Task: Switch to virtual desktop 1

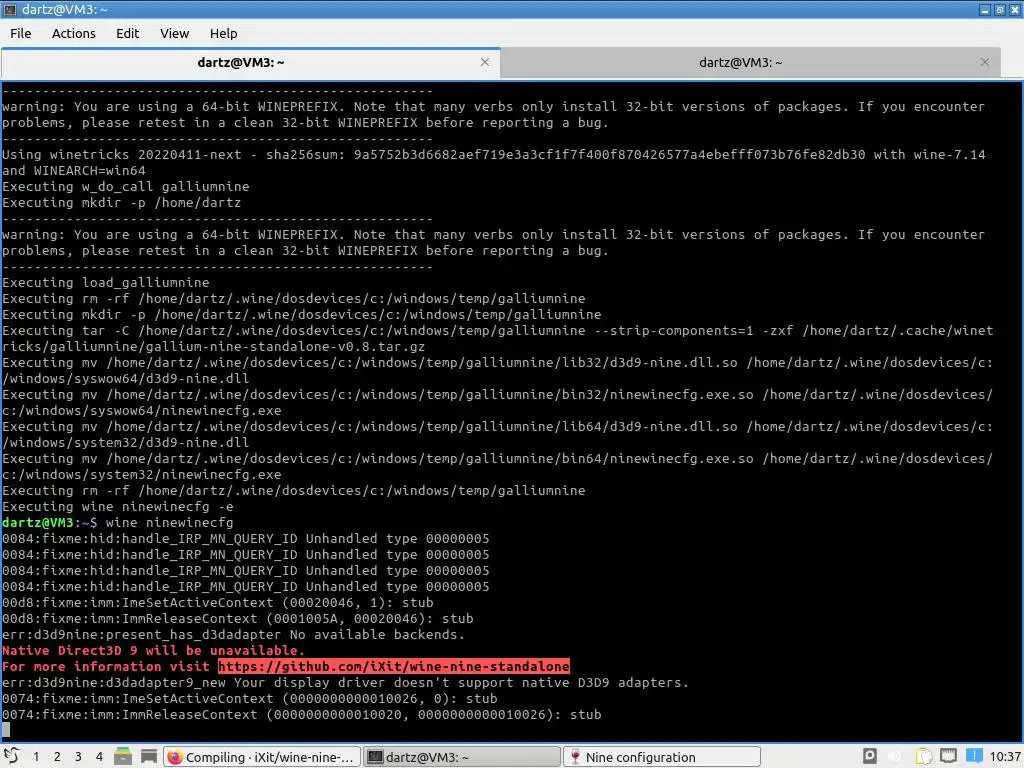Action: click(36, 756)
